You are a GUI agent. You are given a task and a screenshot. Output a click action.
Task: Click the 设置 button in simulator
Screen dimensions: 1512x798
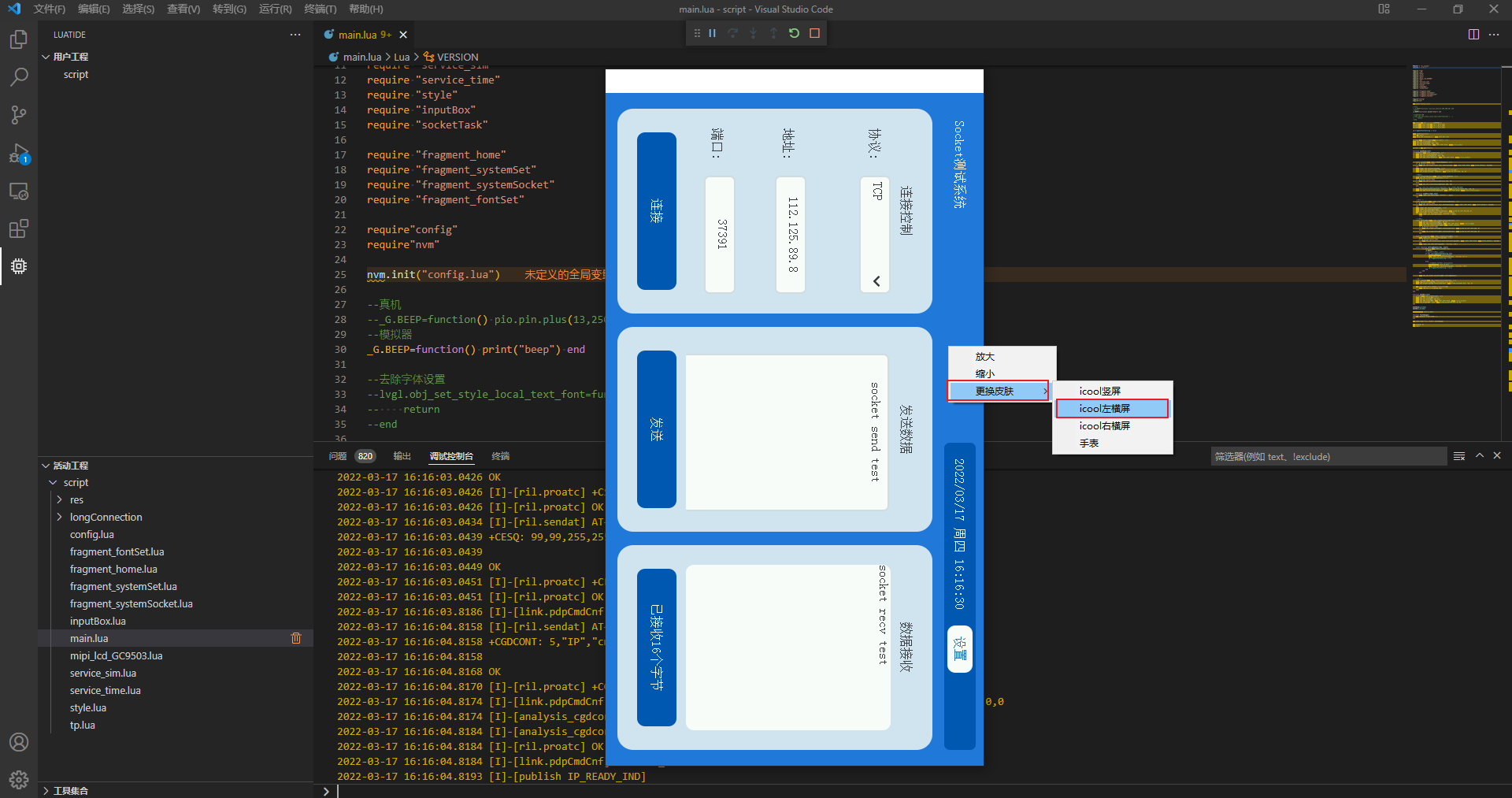(x=960, y=649)
